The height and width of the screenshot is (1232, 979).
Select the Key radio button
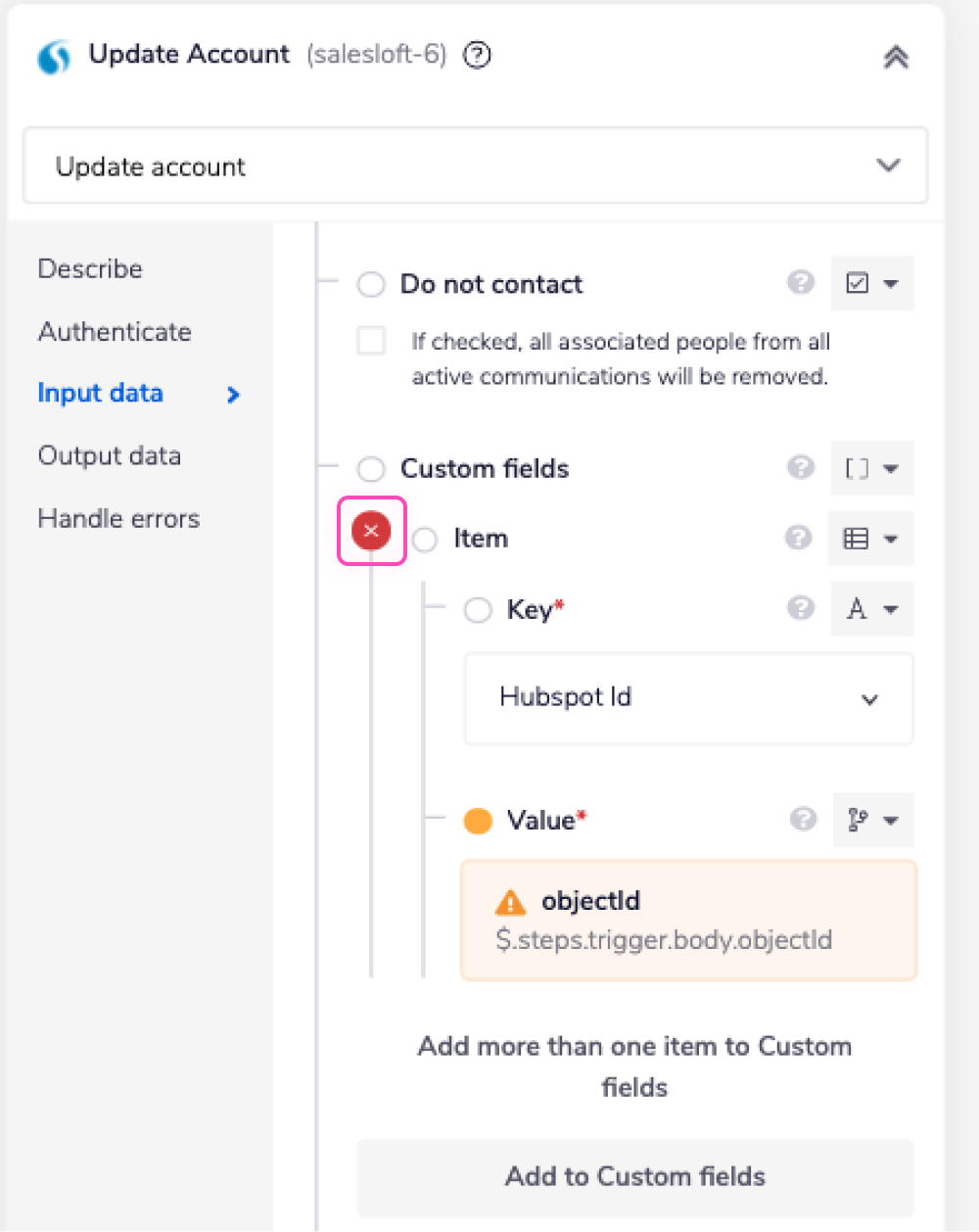[x=478, y=610]
